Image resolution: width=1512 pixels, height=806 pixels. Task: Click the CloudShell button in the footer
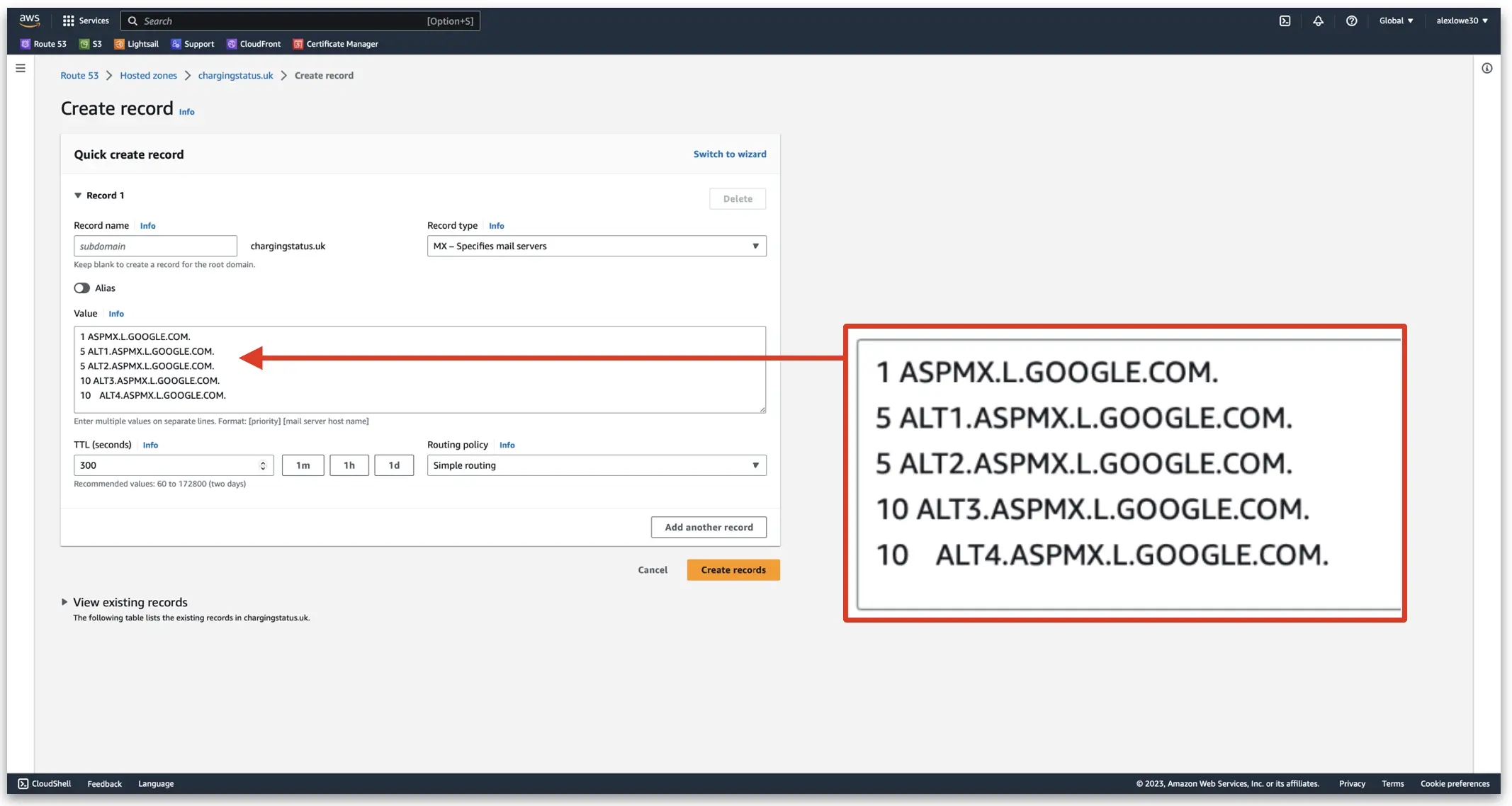point(45,783)
